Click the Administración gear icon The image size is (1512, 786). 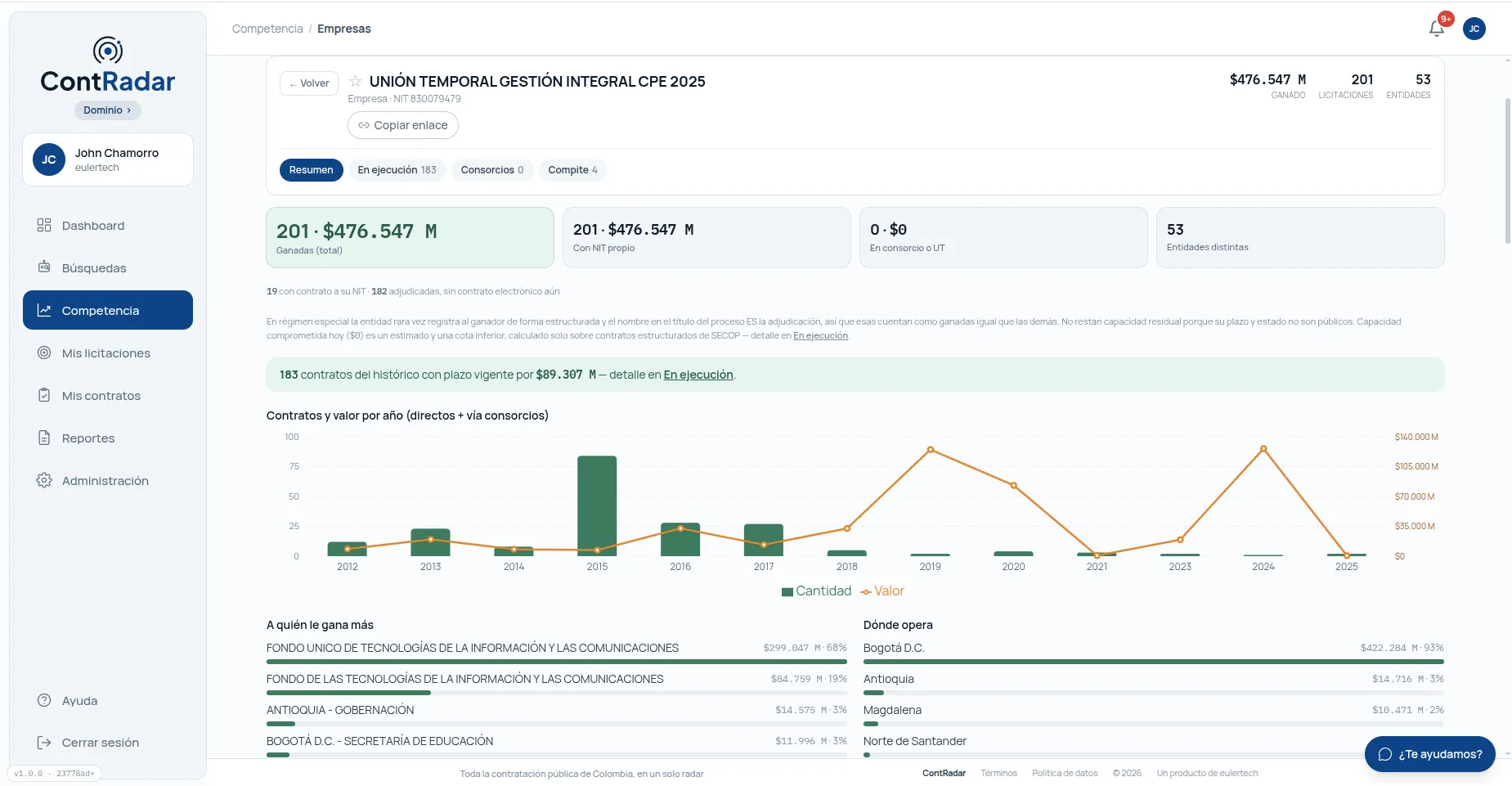point(44,480)
